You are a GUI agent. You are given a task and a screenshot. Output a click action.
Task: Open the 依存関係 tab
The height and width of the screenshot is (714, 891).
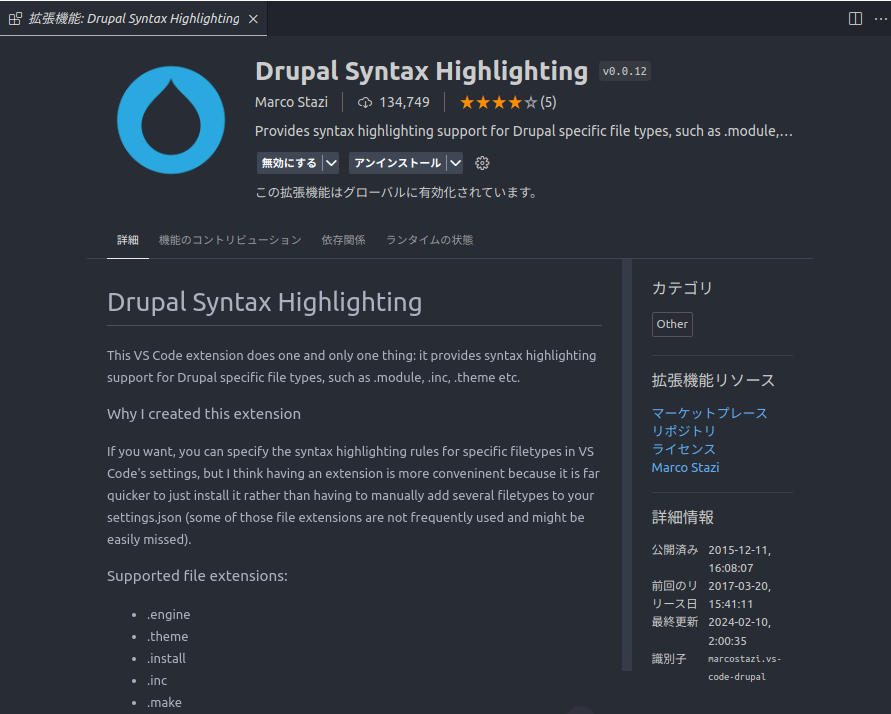[x=343, y=240]
